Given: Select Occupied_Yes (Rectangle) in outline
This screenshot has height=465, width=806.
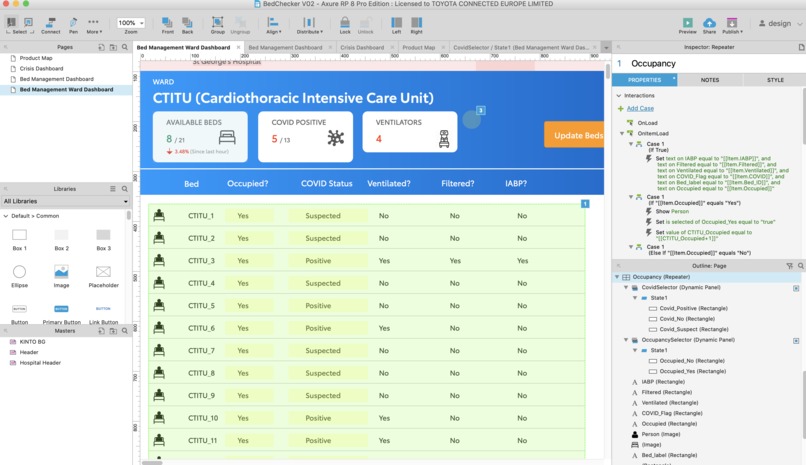Looking at the screenshot, I should click(692, 371).
